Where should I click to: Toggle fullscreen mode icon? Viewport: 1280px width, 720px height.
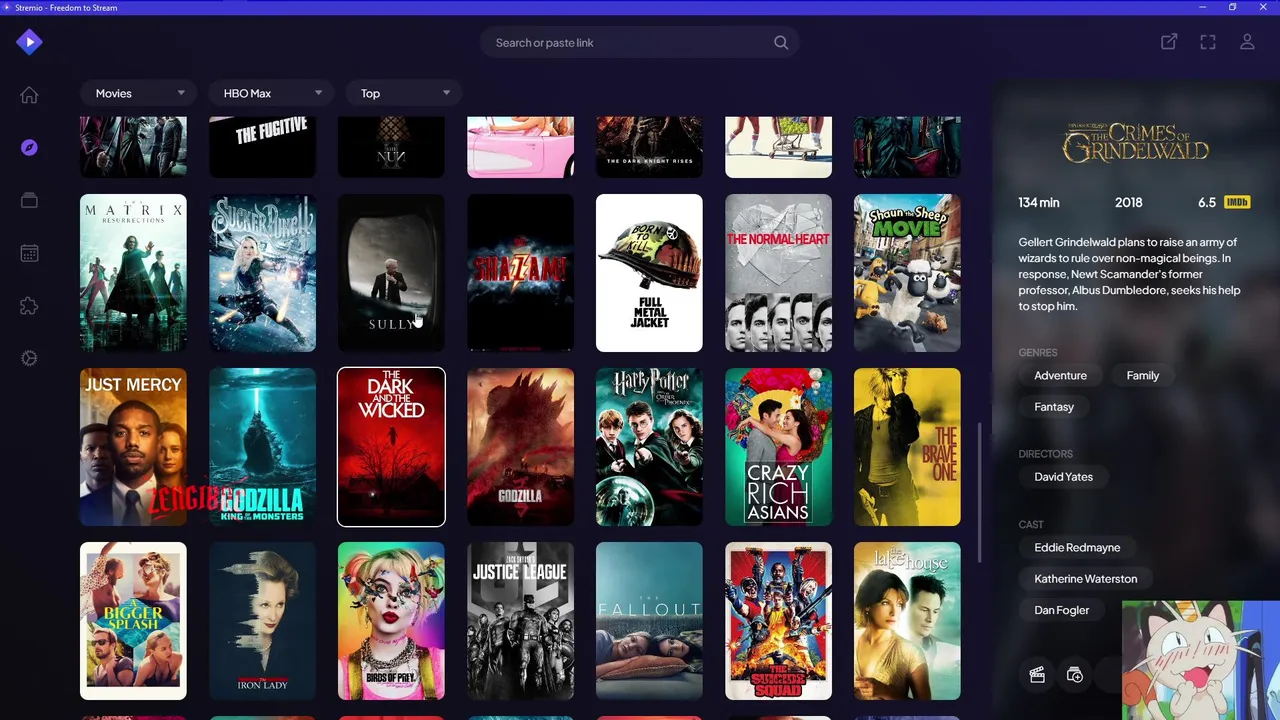pos(1208,42)
